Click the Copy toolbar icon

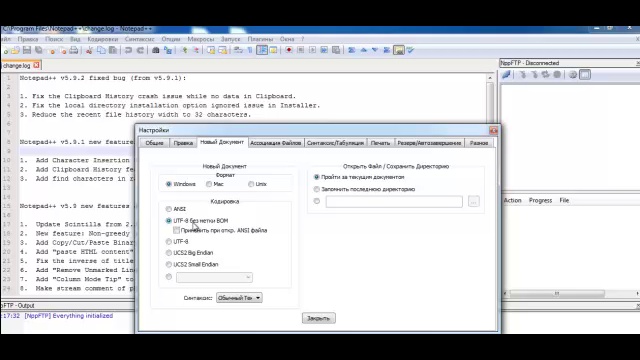coord(101,50)
